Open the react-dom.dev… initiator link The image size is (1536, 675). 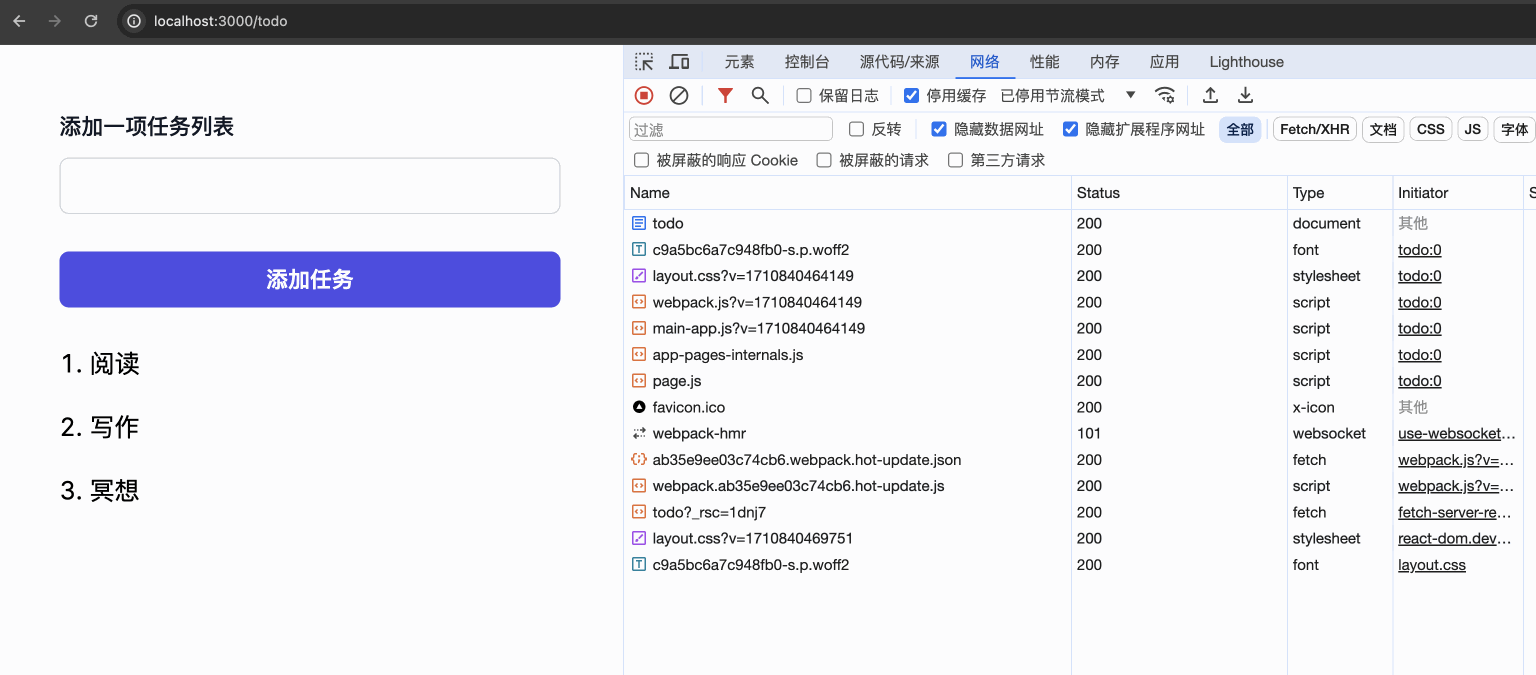click(x=1455, y=539)
